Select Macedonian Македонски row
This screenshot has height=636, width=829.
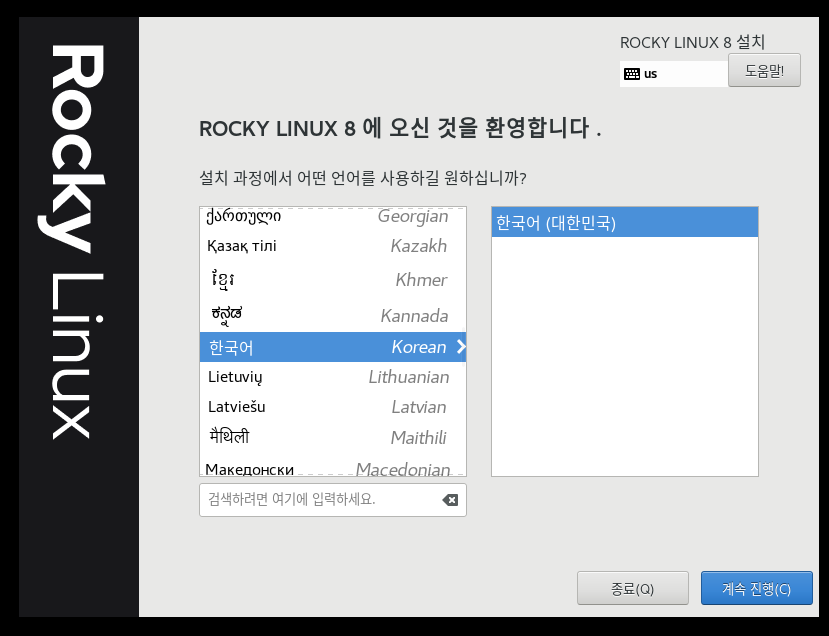(333, 467)
